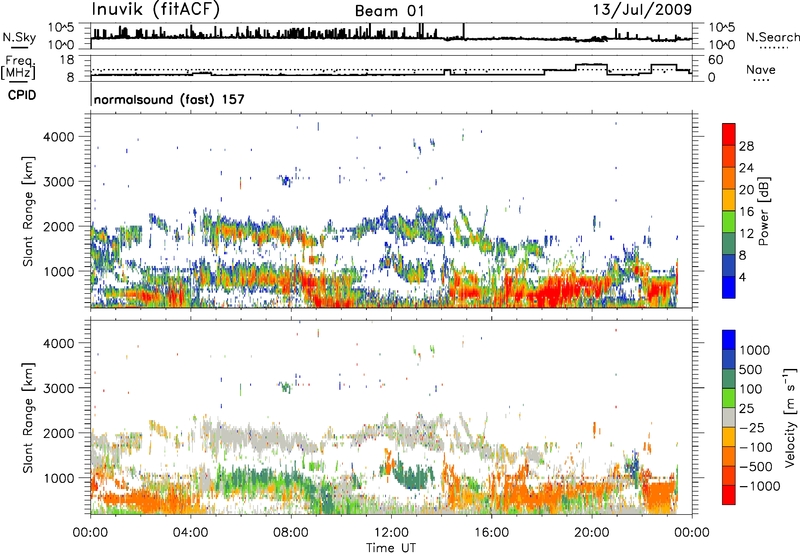Select the "Beam 01" header text
This screenshot has width=800, height=554.
tap(389, 11)
